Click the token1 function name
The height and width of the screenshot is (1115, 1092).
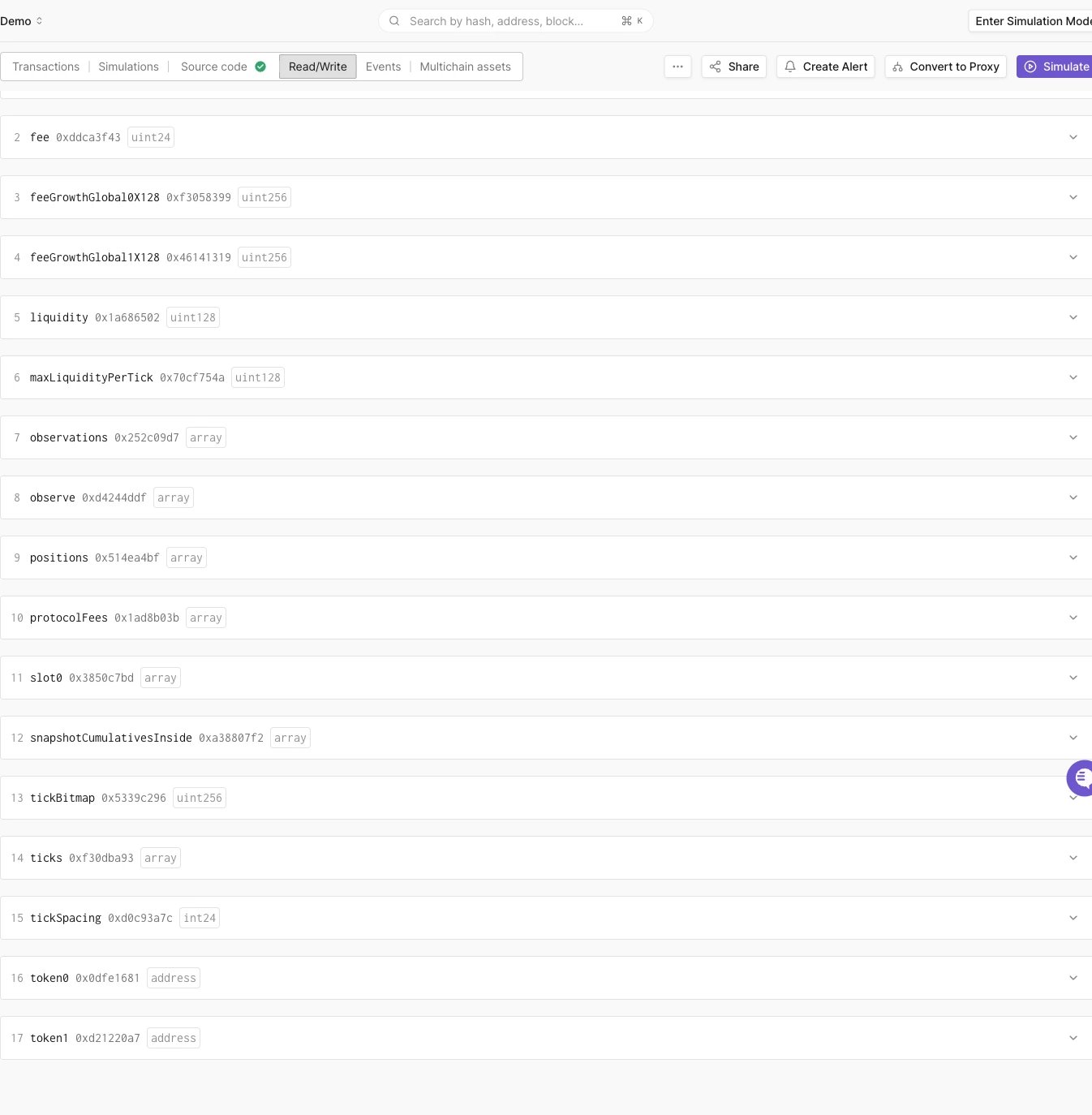tap(49, 1038)
